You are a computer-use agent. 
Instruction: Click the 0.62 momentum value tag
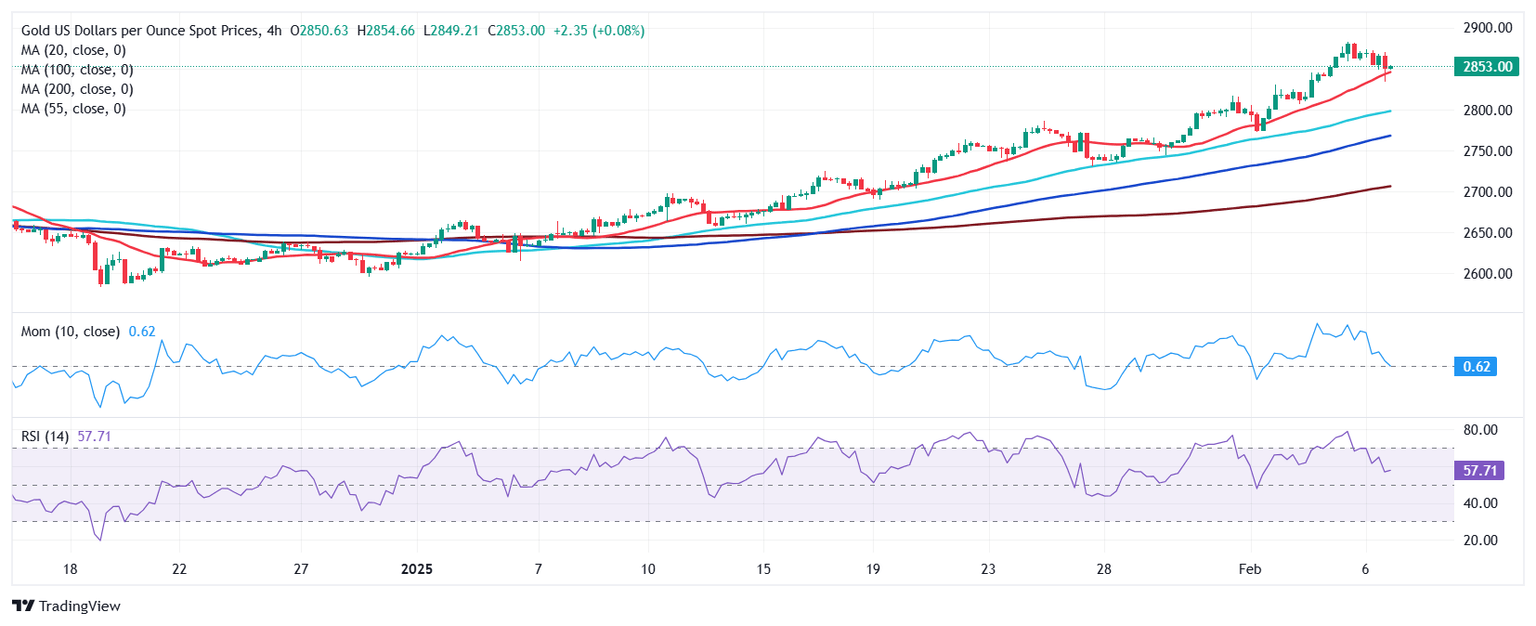(1476, 367)
